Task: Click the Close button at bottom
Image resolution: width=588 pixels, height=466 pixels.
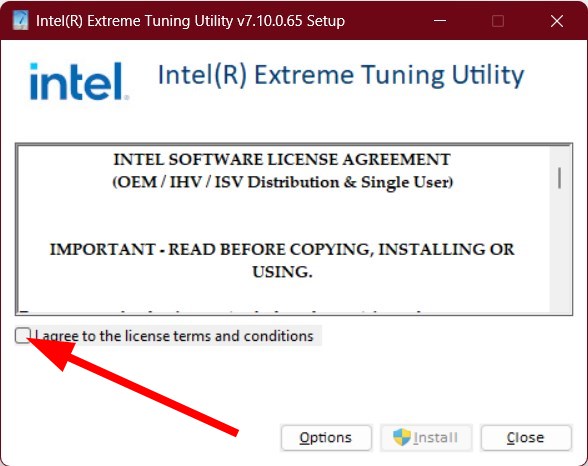Action: coord(526,438)
